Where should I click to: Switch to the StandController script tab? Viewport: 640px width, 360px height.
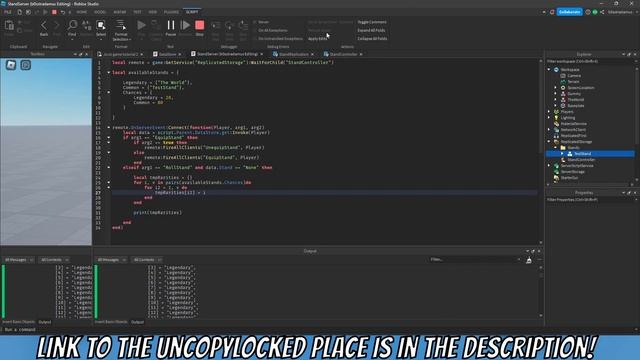343,54
